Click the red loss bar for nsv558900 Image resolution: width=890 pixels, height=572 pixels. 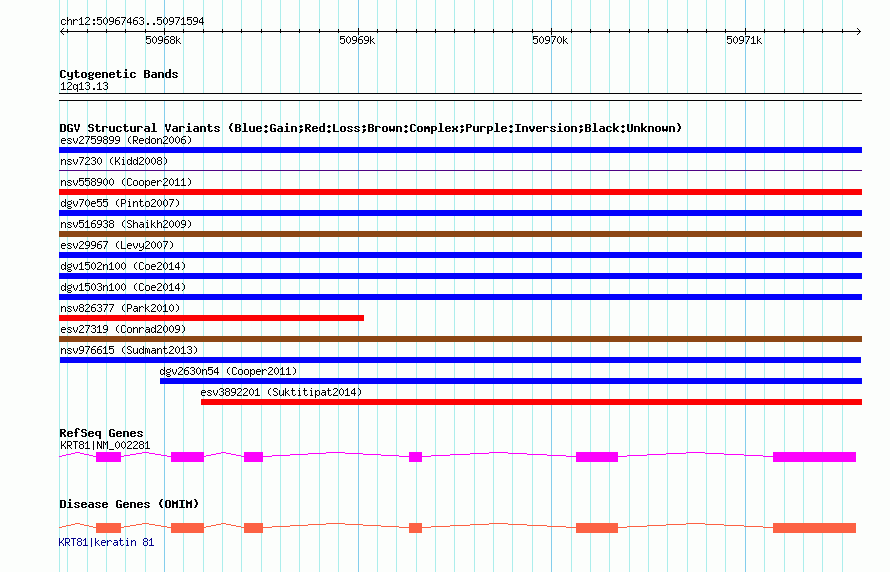click(460, 192)
